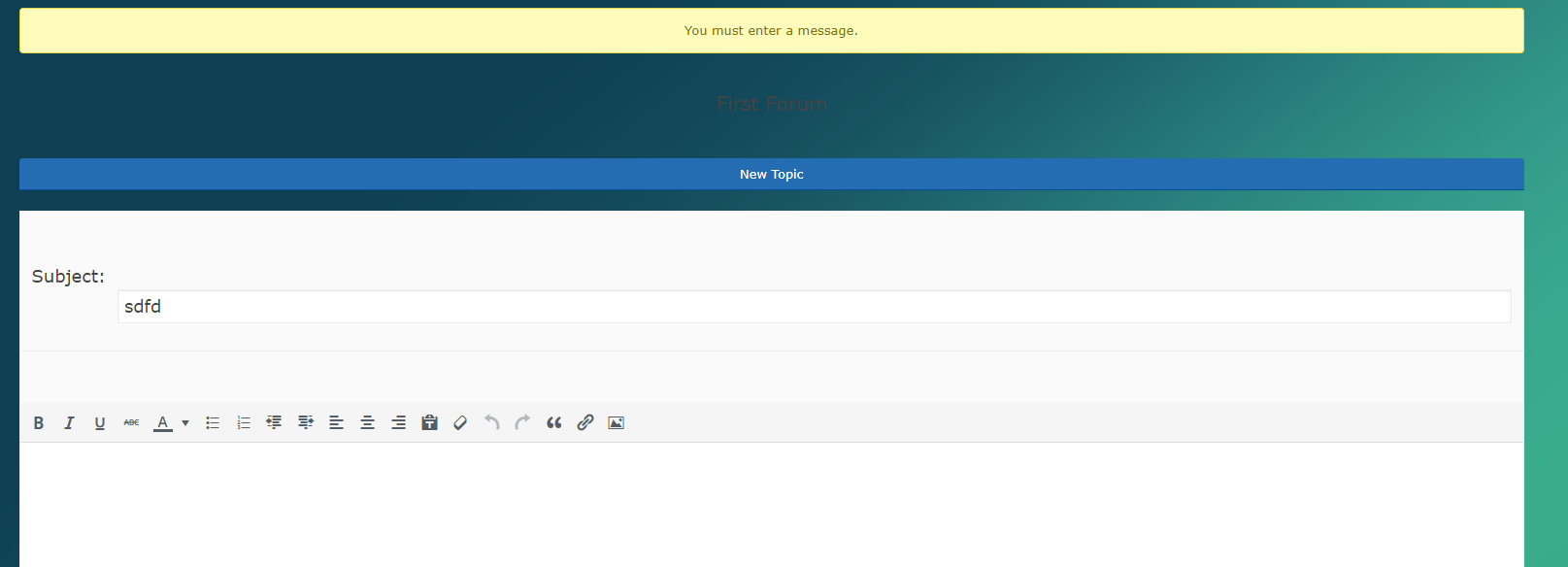Open the First Forum link

(x=772, y=104)
